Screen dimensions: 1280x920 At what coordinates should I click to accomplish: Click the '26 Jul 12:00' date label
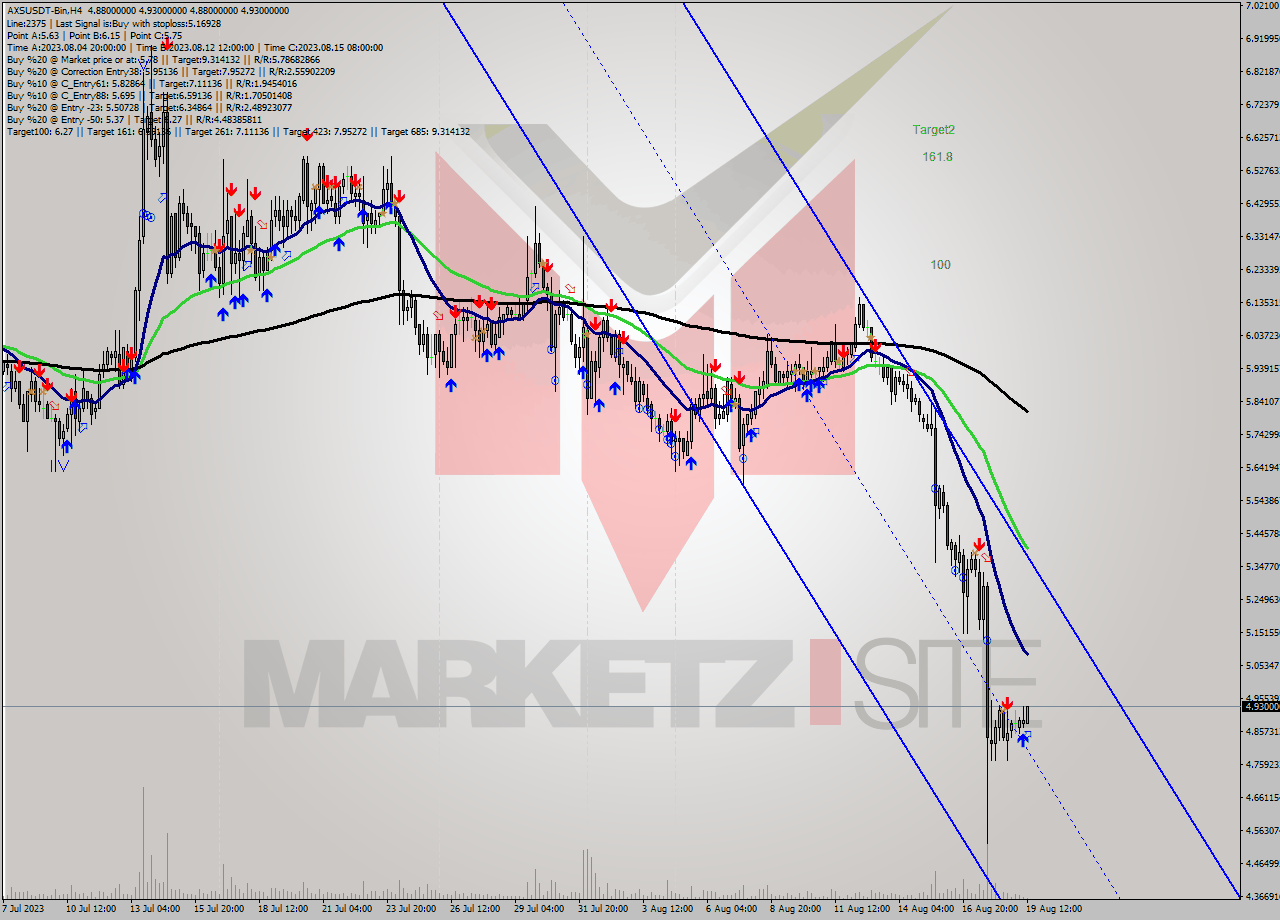pos(474,909)
